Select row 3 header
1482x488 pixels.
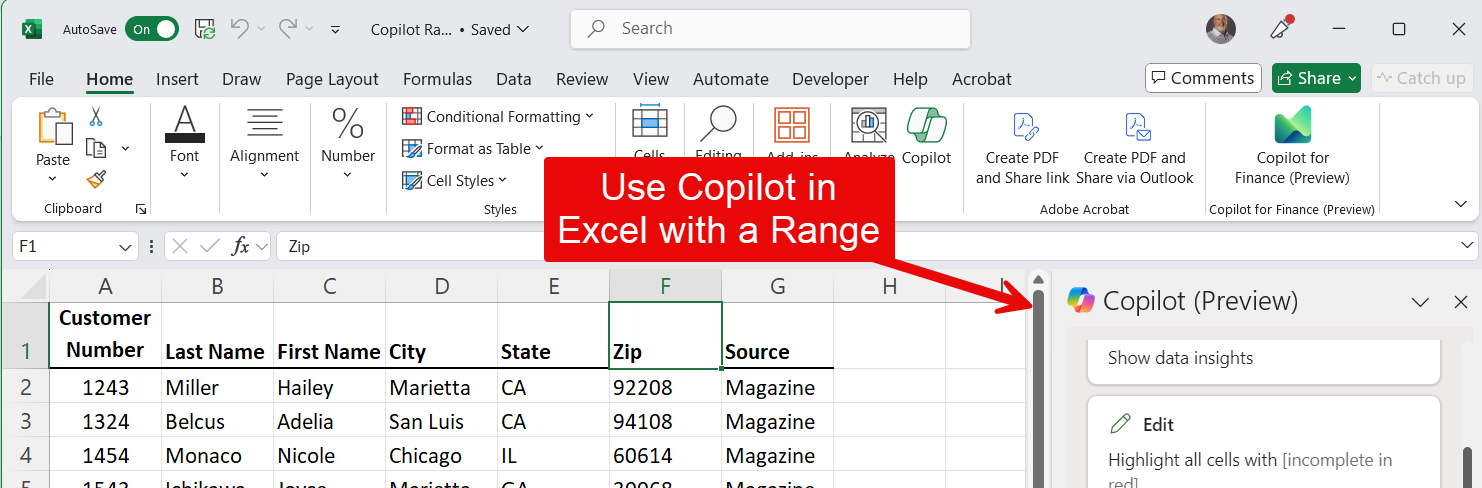click(x=25, y=421)
